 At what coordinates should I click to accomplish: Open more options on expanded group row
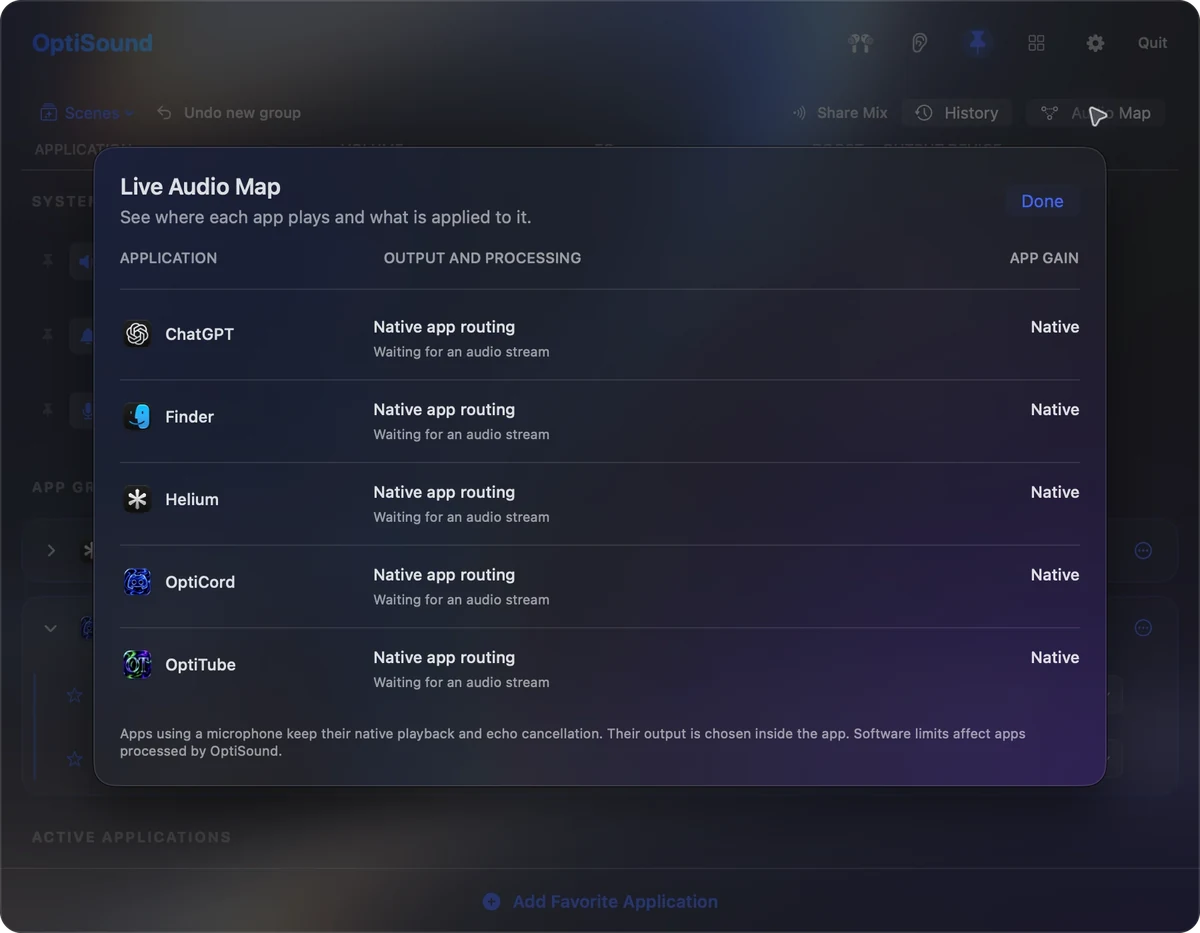1143,628
